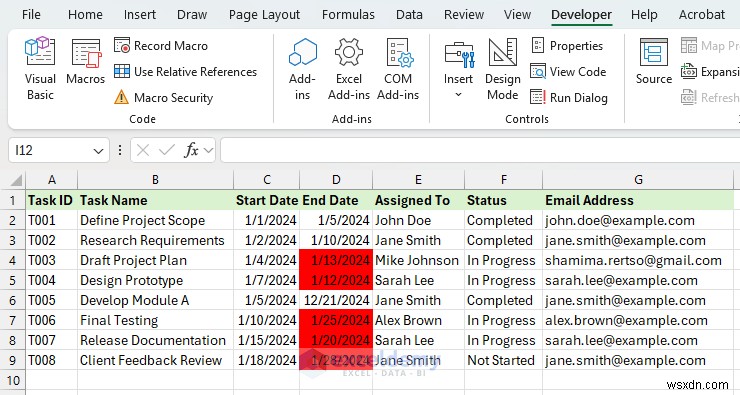This screenshot has width=740, height=395.
Task: Click red cell '1/12/2024'
Action: (x=336, y=280)
